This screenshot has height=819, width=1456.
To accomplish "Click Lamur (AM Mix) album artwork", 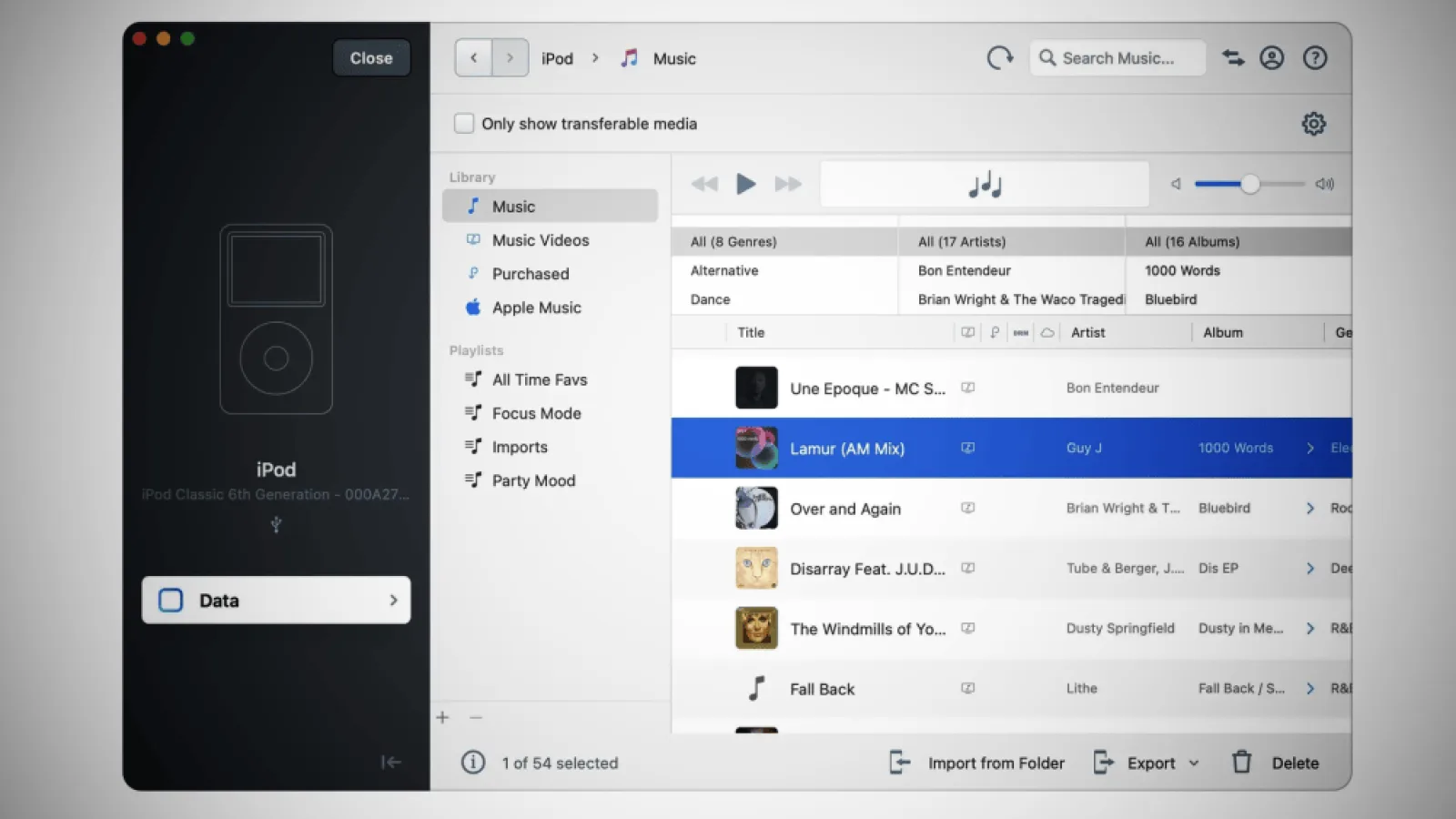I will pyautogui.click(x=756, y=448).
